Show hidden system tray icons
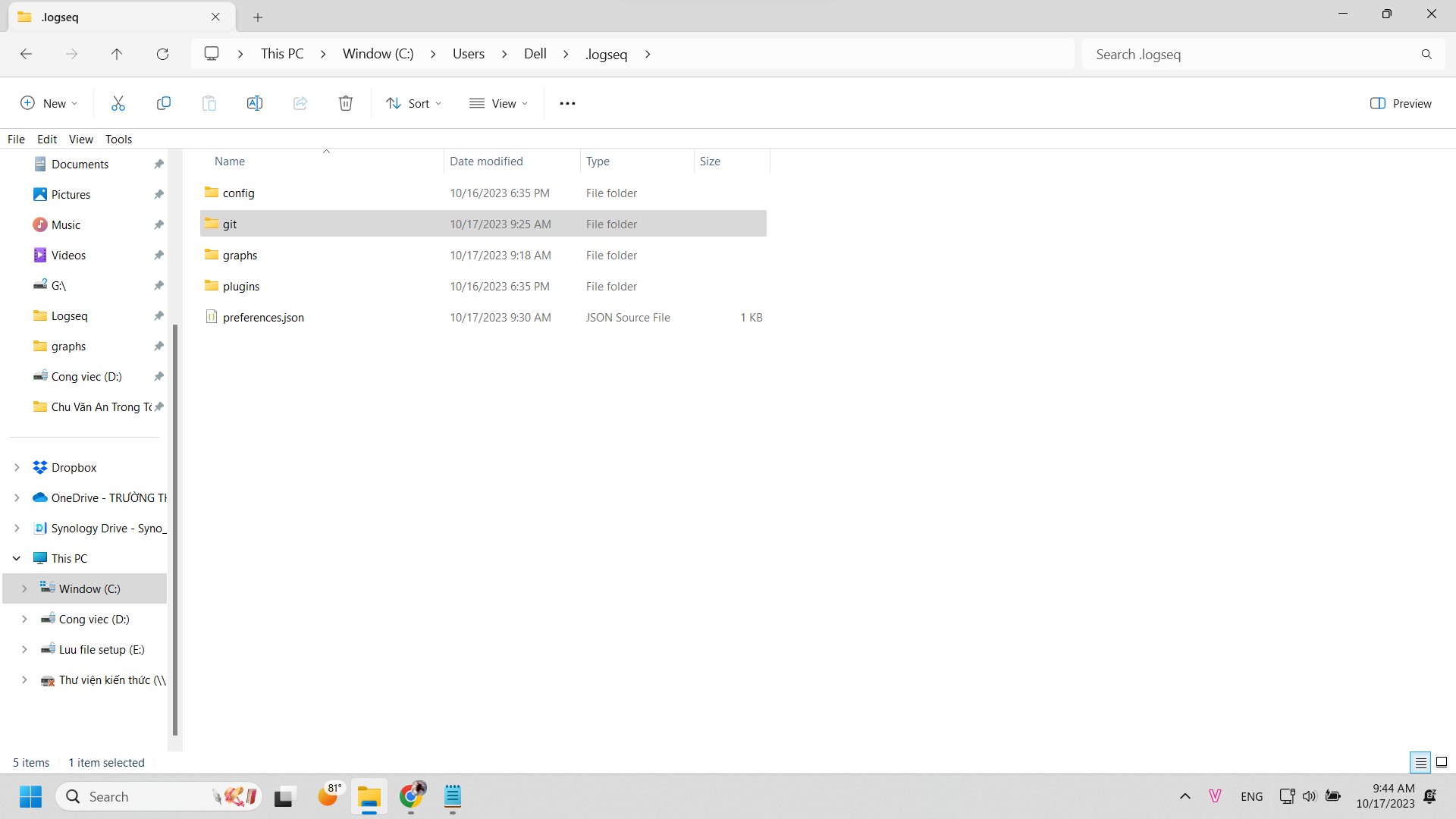 1185,796
